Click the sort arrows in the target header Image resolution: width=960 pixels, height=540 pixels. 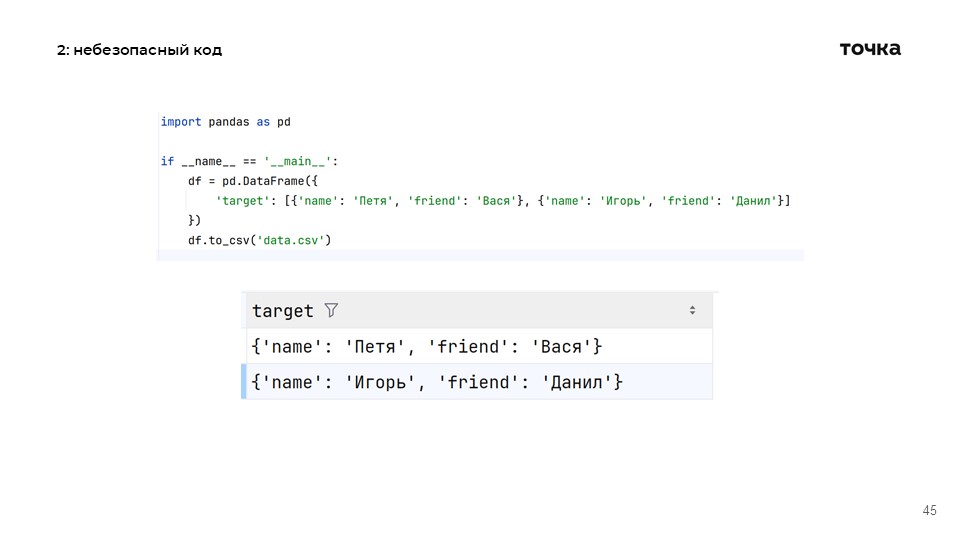(692, 311)
